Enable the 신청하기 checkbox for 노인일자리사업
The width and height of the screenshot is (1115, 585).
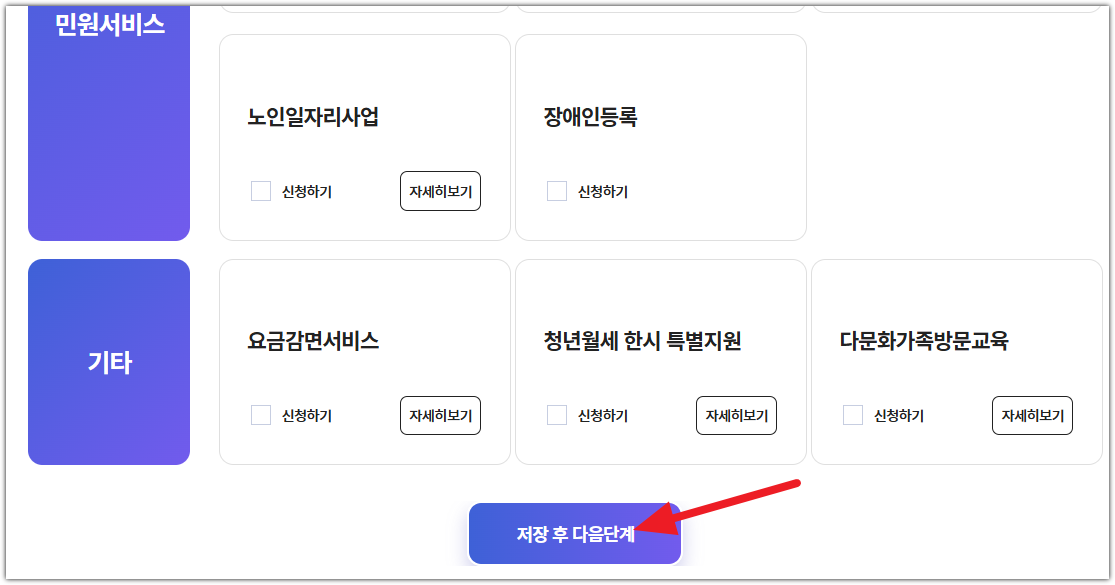(x=260, y=190)
